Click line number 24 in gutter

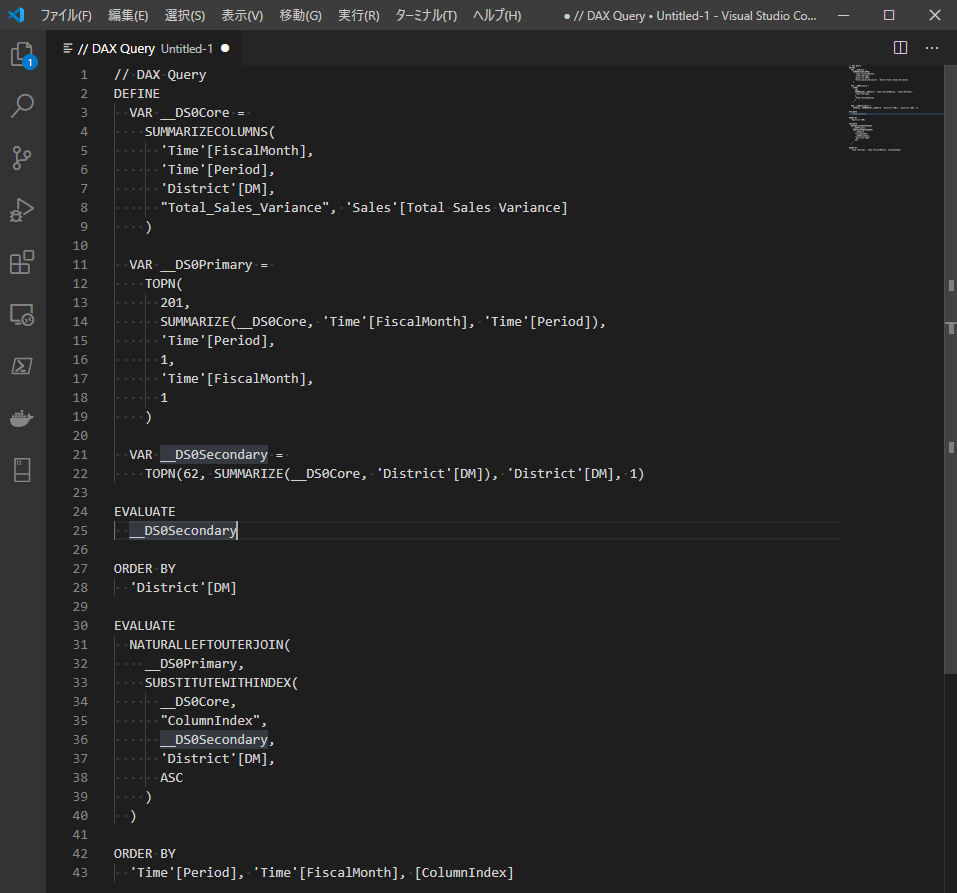coord(81,512)
